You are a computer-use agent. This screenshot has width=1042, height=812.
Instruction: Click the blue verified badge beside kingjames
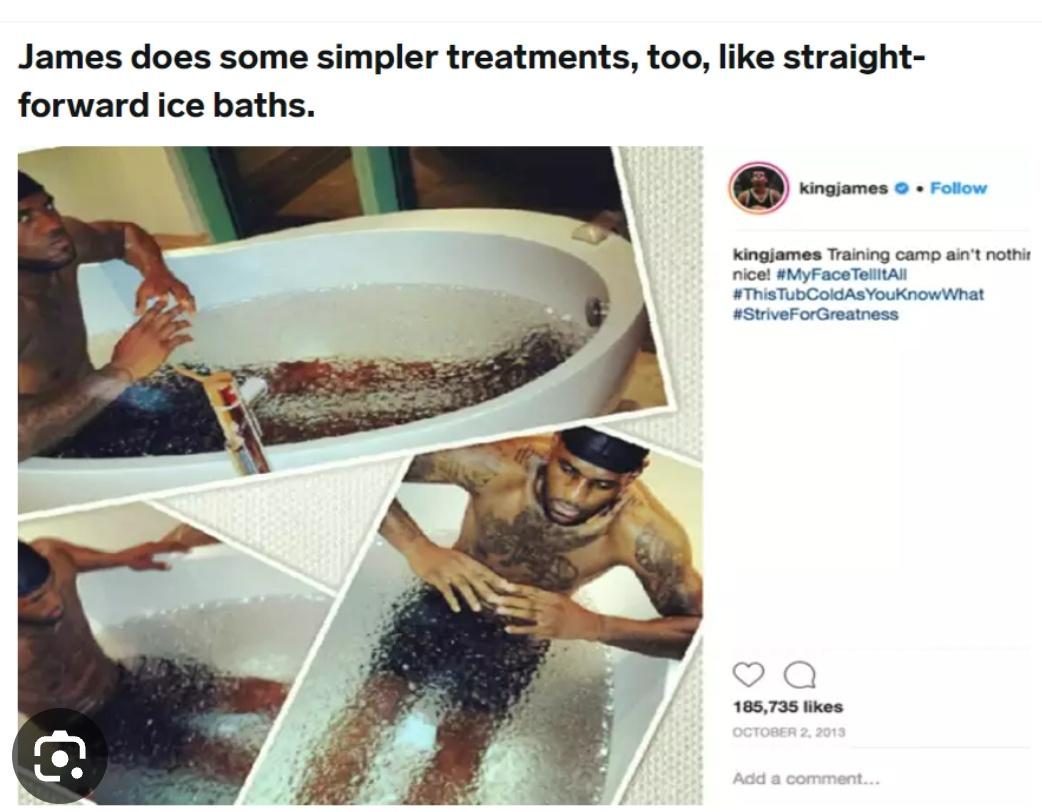pyautogui.click(x=902, y=188)
